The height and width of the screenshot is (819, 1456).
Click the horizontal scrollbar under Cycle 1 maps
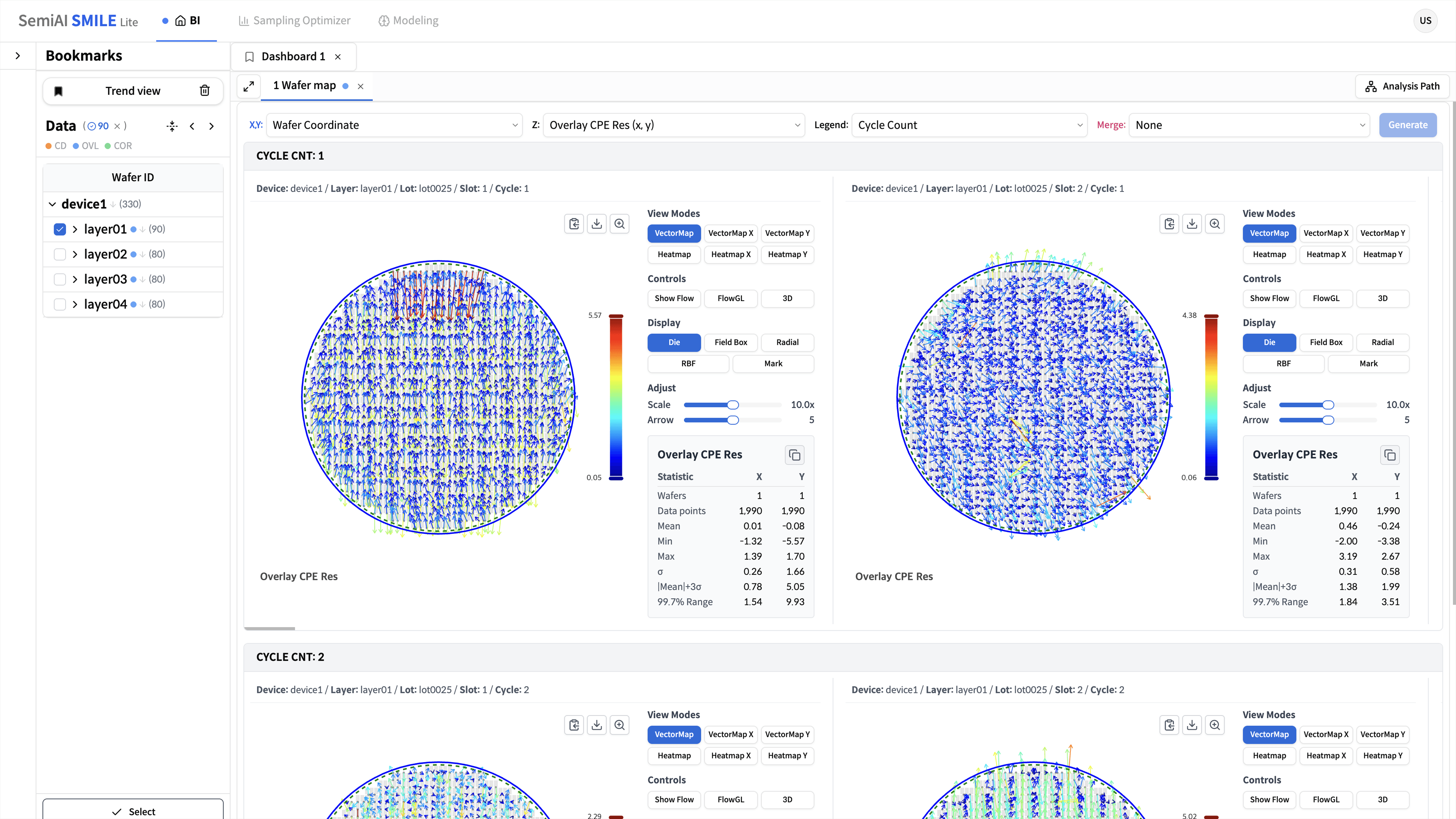tap(270, 628)
